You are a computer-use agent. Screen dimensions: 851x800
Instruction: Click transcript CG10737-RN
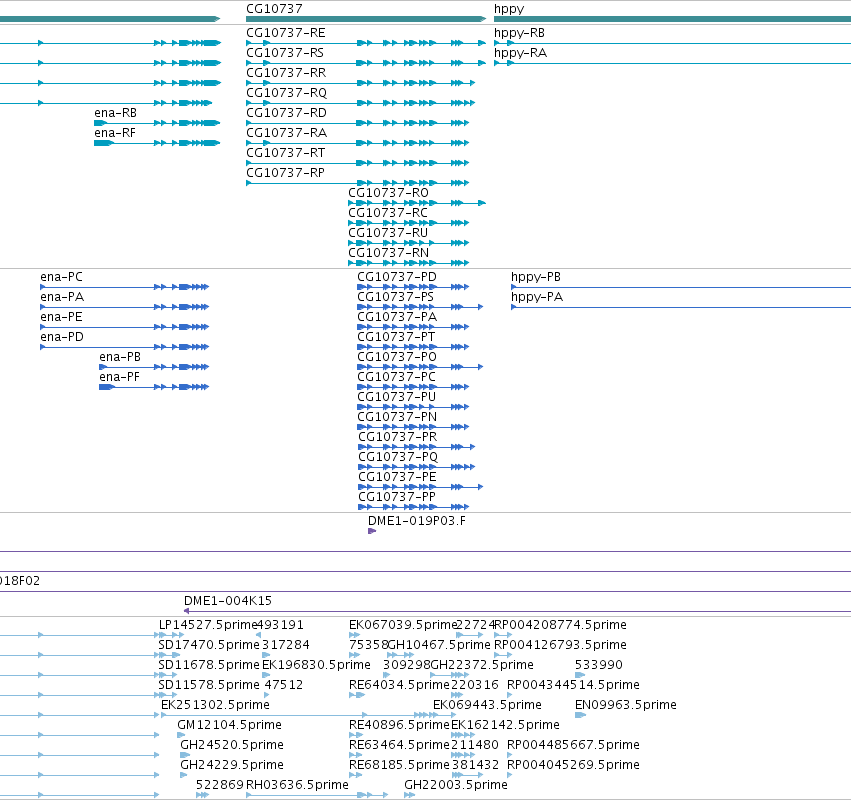pyautogui.click(x=388, y=253)
